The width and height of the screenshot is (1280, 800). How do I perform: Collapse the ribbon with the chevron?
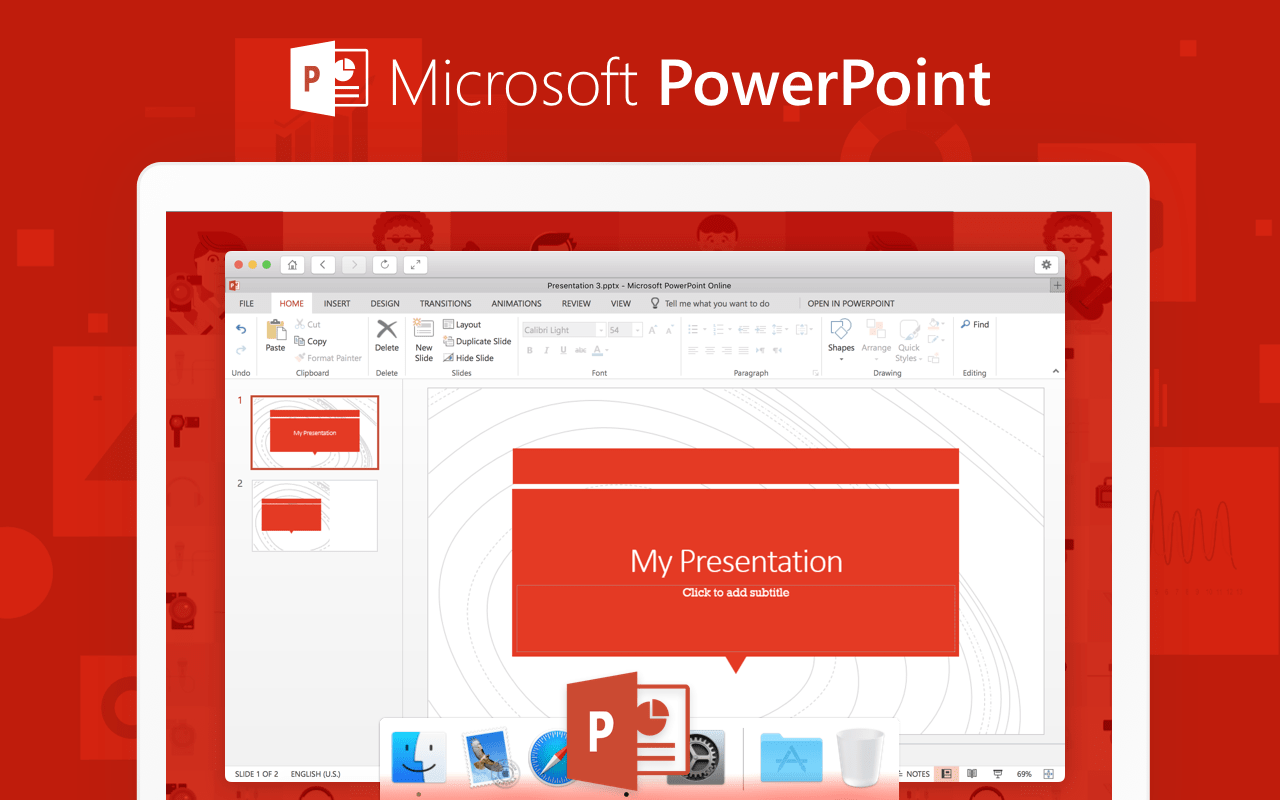1056,372
